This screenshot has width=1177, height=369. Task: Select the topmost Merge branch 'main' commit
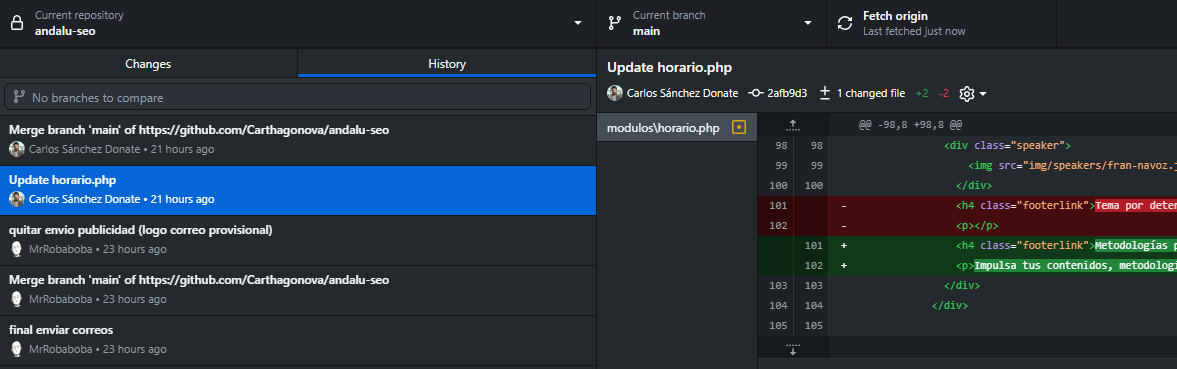pyautogui.click(x=298, y=140)
